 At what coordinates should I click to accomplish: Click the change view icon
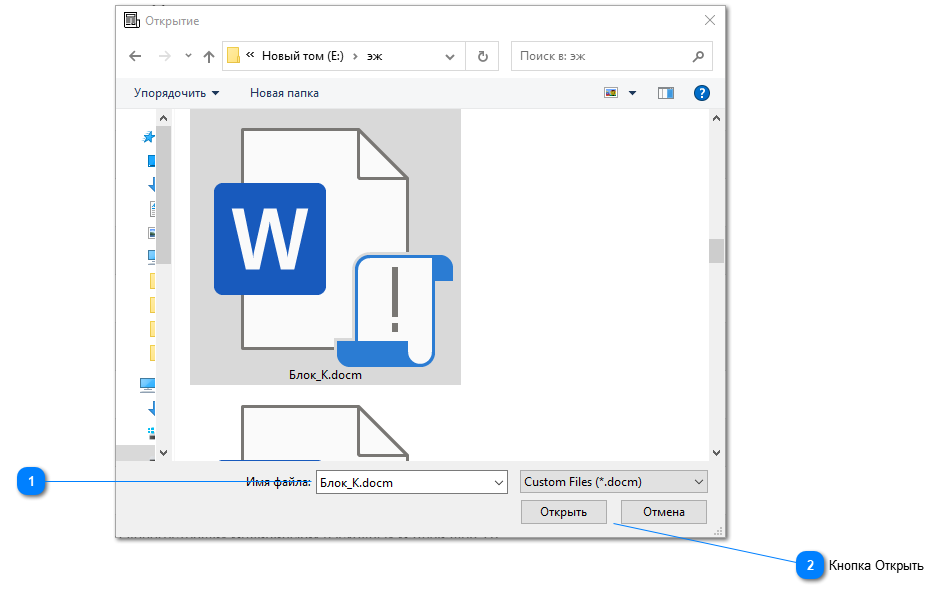click(611, 93)
